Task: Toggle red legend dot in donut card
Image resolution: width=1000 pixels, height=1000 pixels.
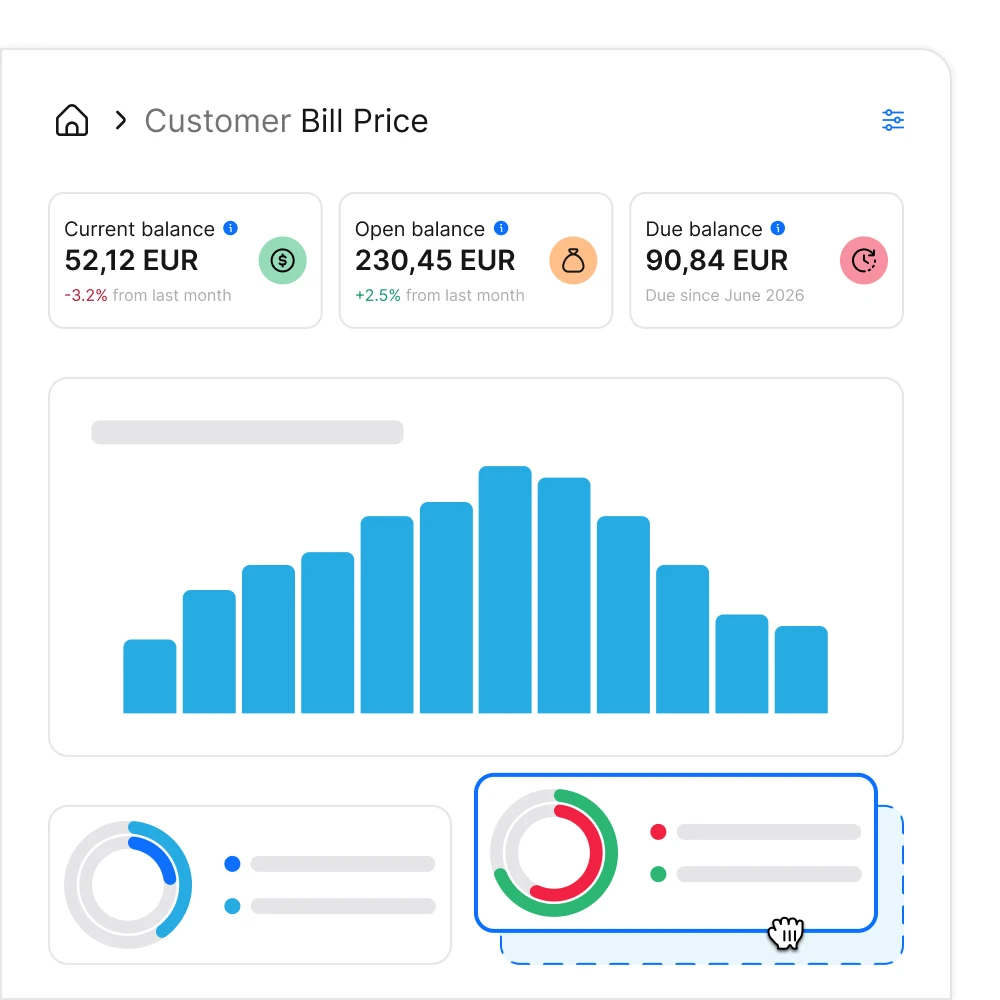Action: coord(658,832)
